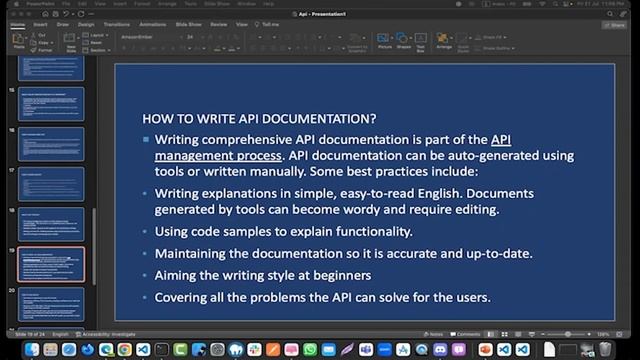The width and height of the screenshot is (640, 360).
Task: Select slide 17 thumbnail
Action: pyautogui.click(x=51, y=184)
